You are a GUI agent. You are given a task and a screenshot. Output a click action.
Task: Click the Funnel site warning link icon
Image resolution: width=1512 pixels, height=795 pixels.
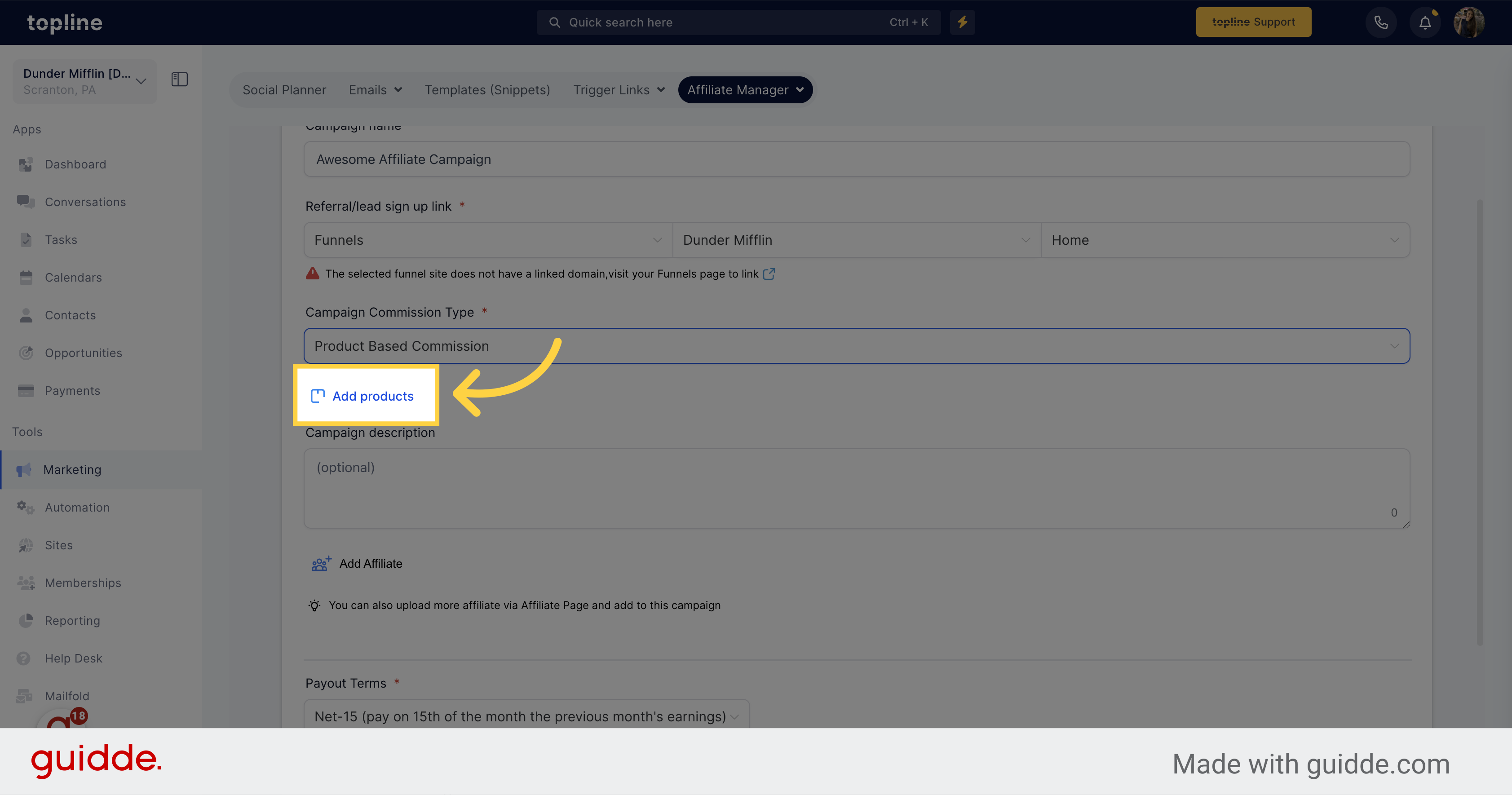pyautogui.click(x=769, y=273)
